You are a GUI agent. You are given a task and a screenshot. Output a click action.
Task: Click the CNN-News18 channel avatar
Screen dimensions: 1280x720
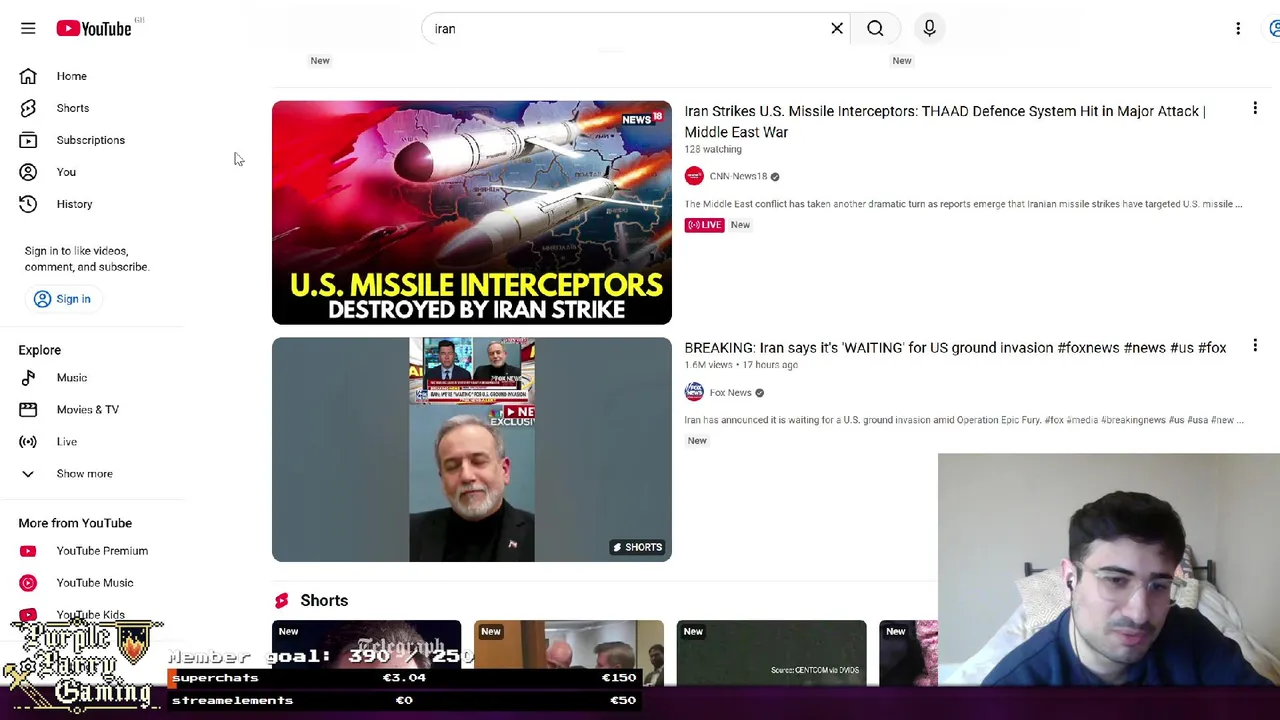694,176
